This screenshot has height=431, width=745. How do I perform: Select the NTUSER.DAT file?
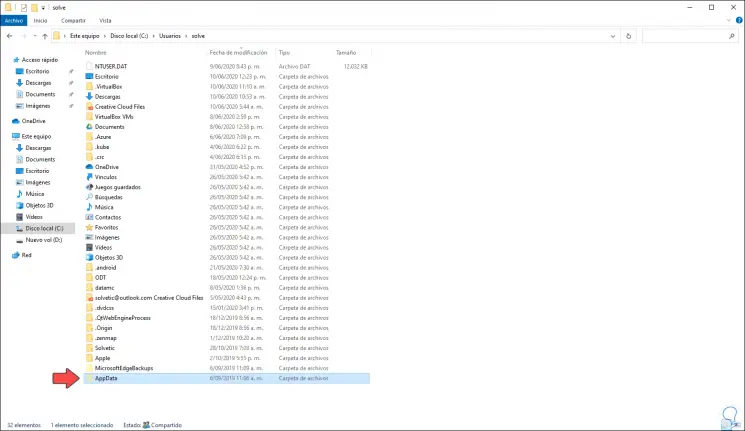[x=111, y=67]
